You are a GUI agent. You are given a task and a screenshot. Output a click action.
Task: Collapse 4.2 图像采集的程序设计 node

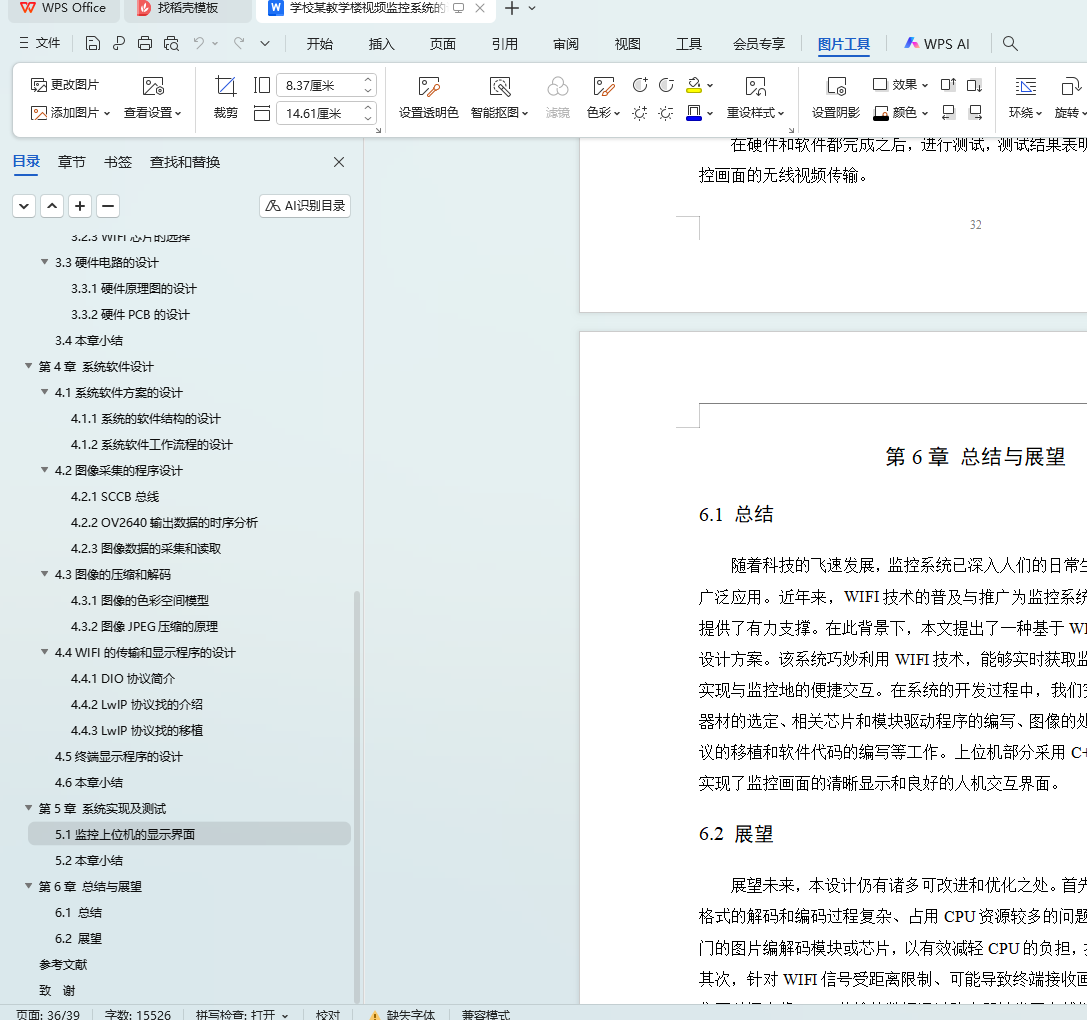tap(44, 469)
